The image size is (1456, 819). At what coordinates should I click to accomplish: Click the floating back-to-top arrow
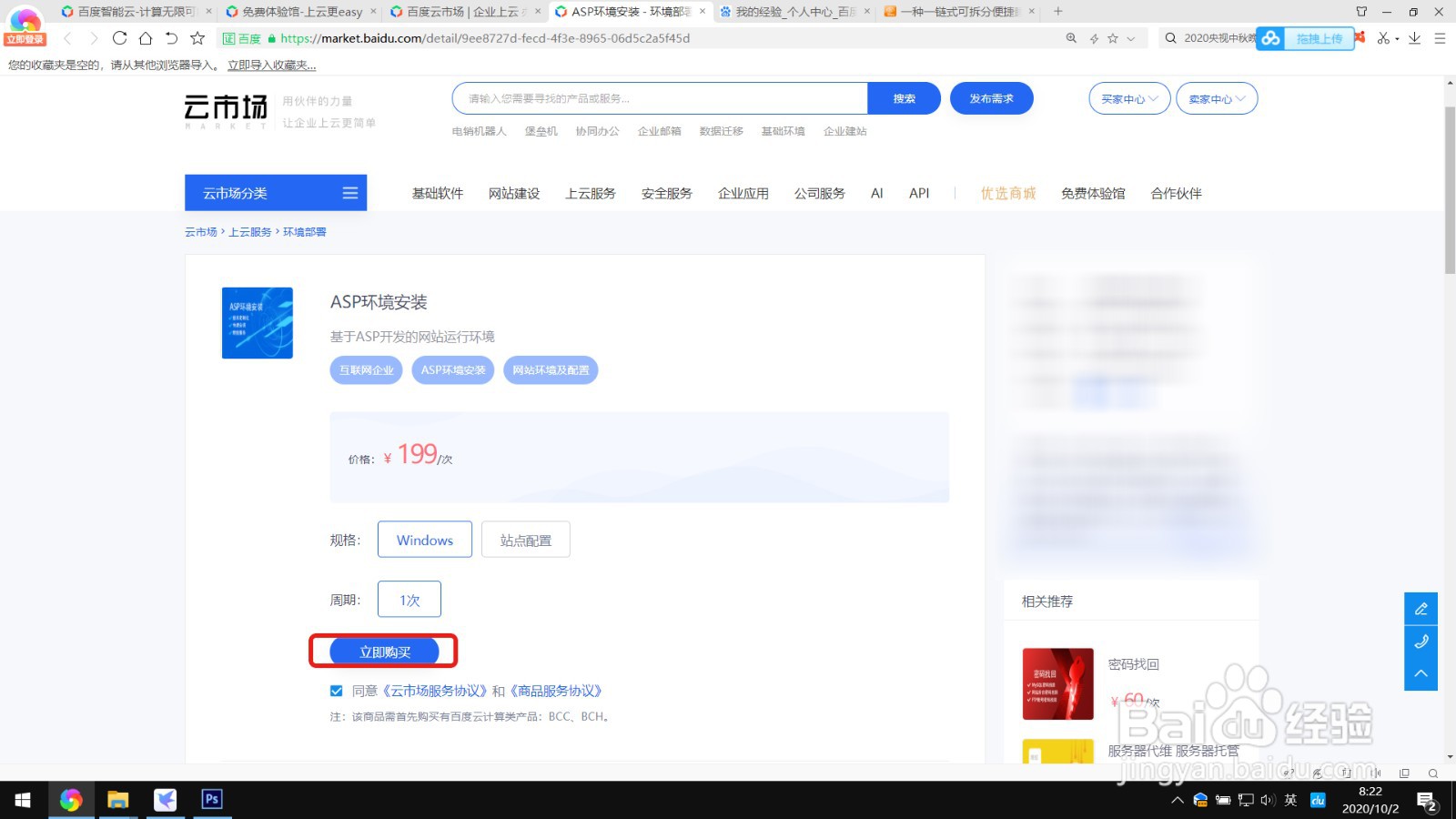coord(1421,674)
